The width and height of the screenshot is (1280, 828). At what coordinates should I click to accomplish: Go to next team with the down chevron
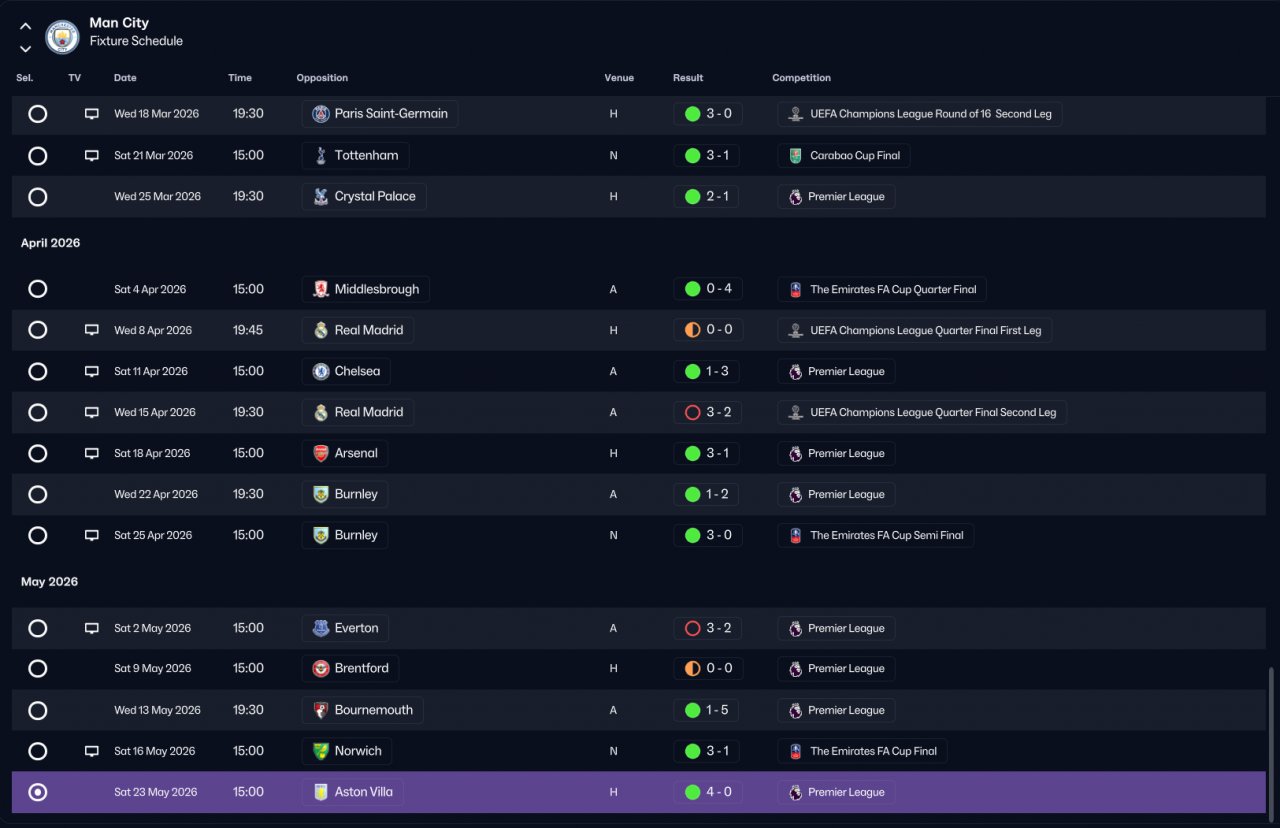pyautogui.click(x=25, y=48)
